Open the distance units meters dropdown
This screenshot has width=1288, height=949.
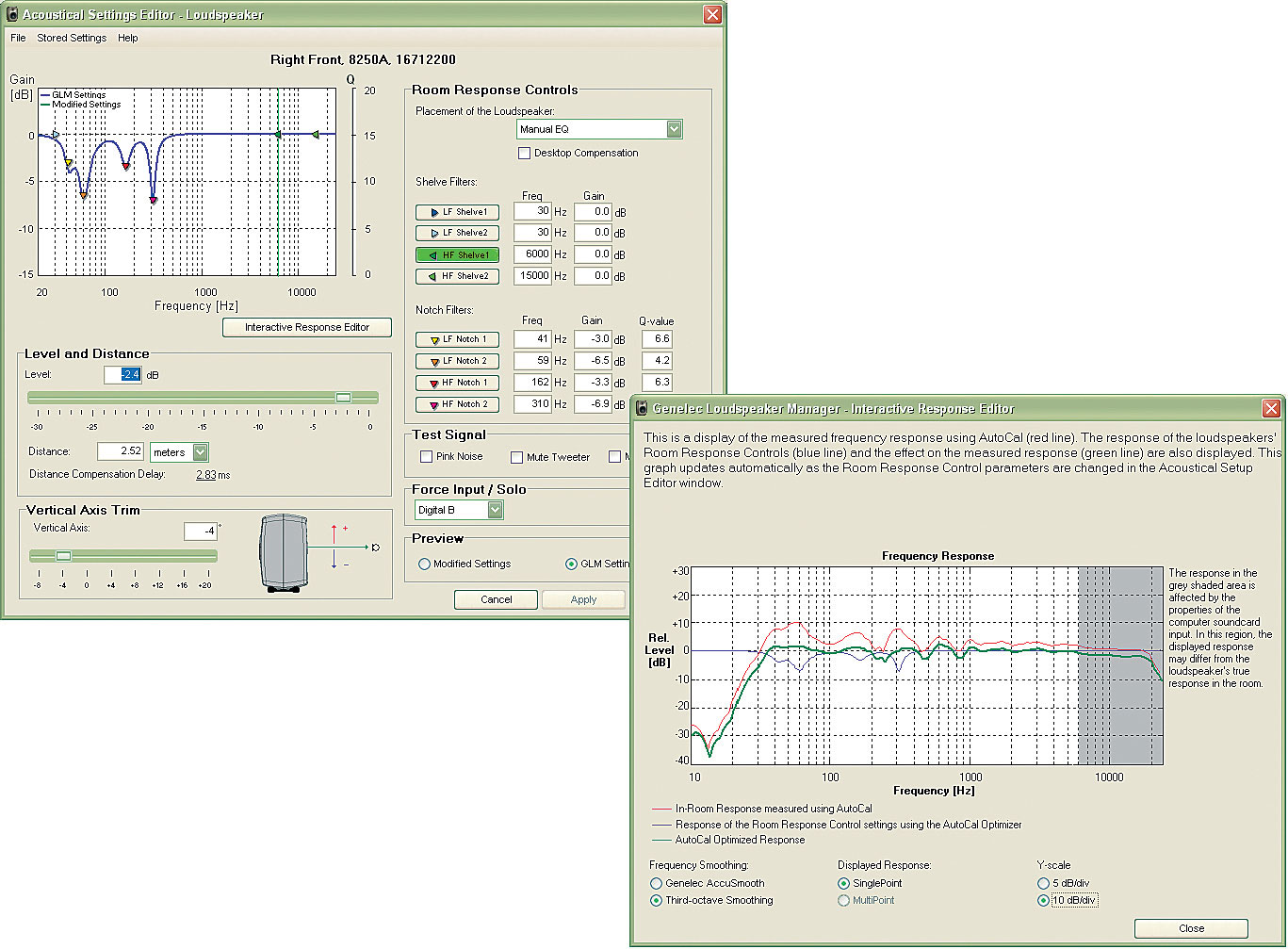pos(200,452)
